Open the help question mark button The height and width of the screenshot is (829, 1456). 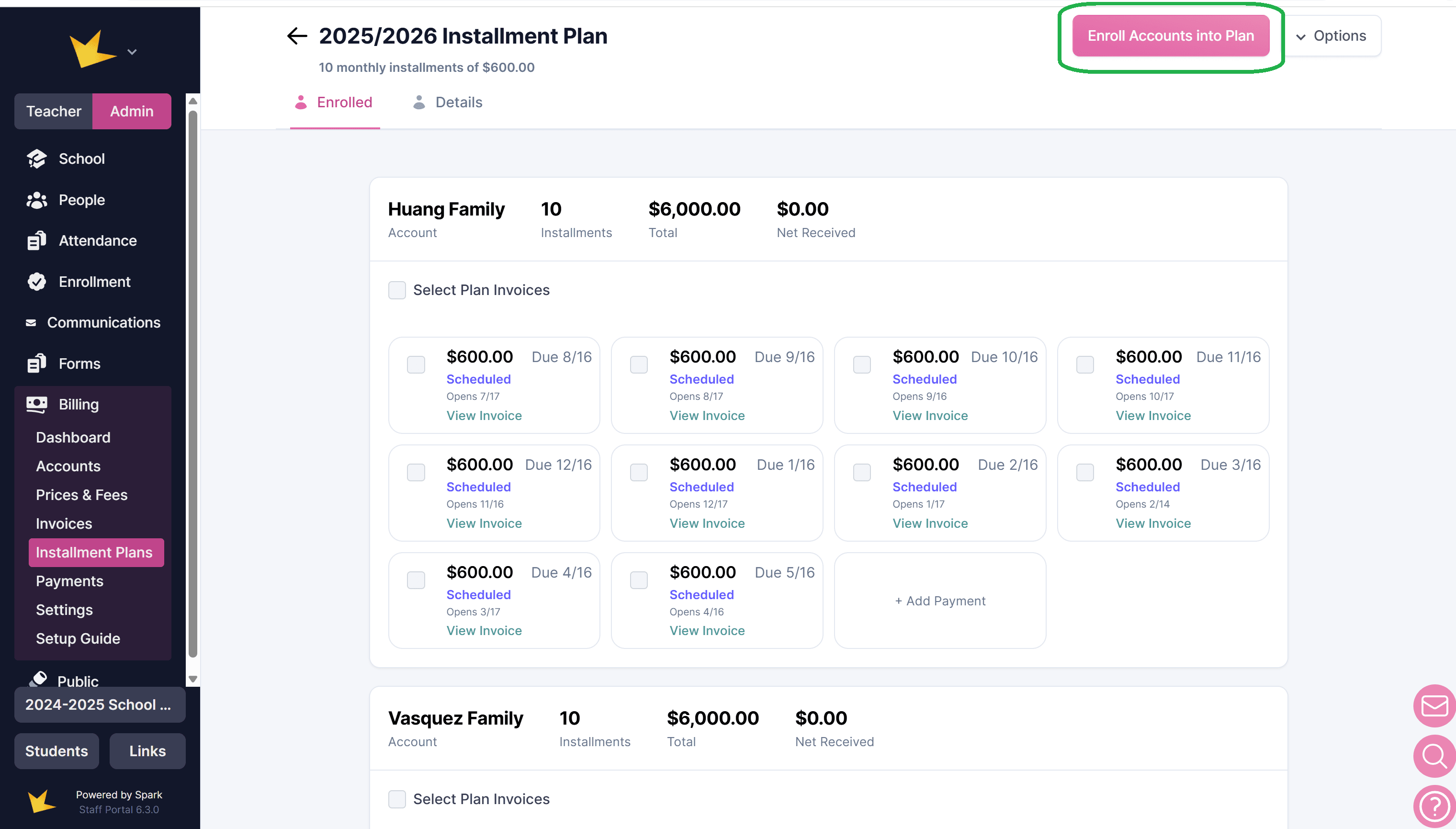tap(1434, 806)
